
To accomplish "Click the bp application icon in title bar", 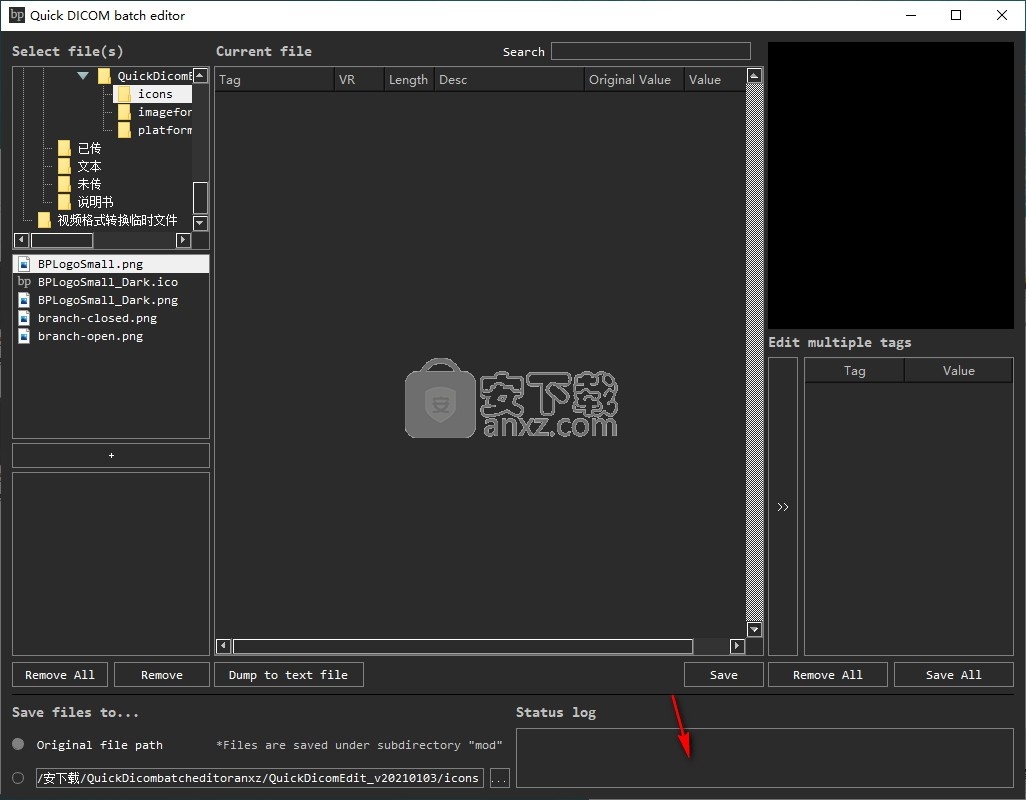I will (16, 14).
